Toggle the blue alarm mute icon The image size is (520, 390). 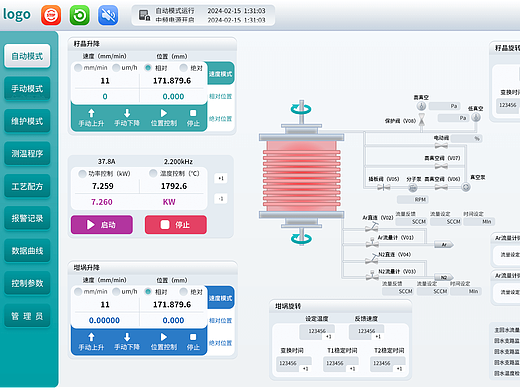coord(108,15)
